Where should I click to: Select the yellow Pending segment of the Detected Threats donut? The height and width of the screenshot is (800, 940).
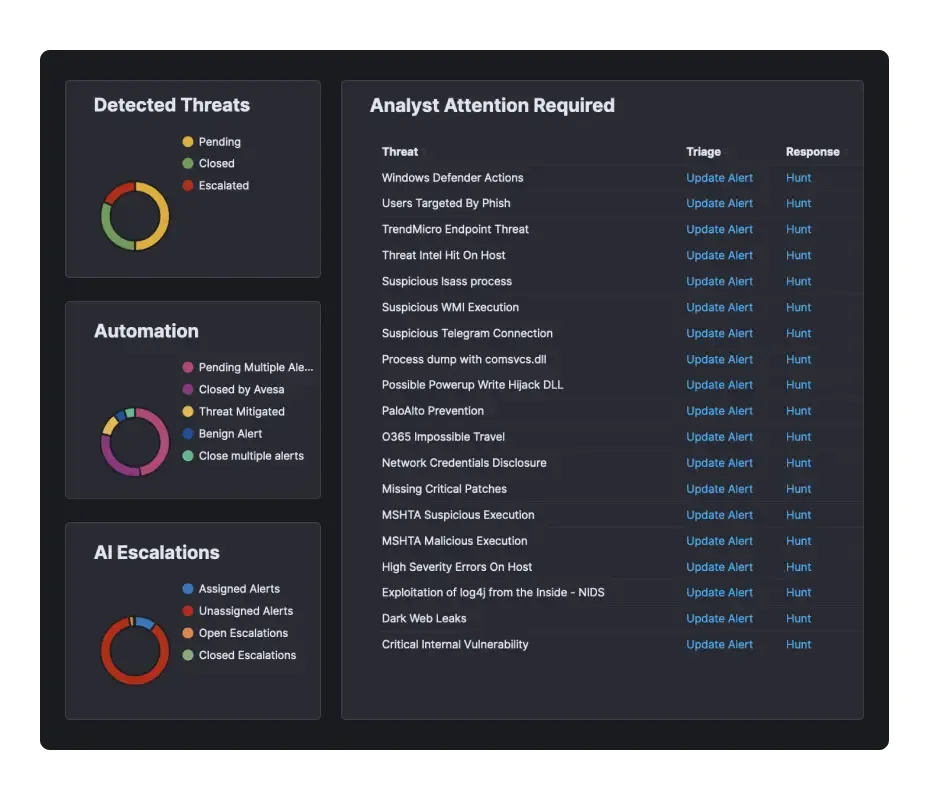click(x=162, y=215)
